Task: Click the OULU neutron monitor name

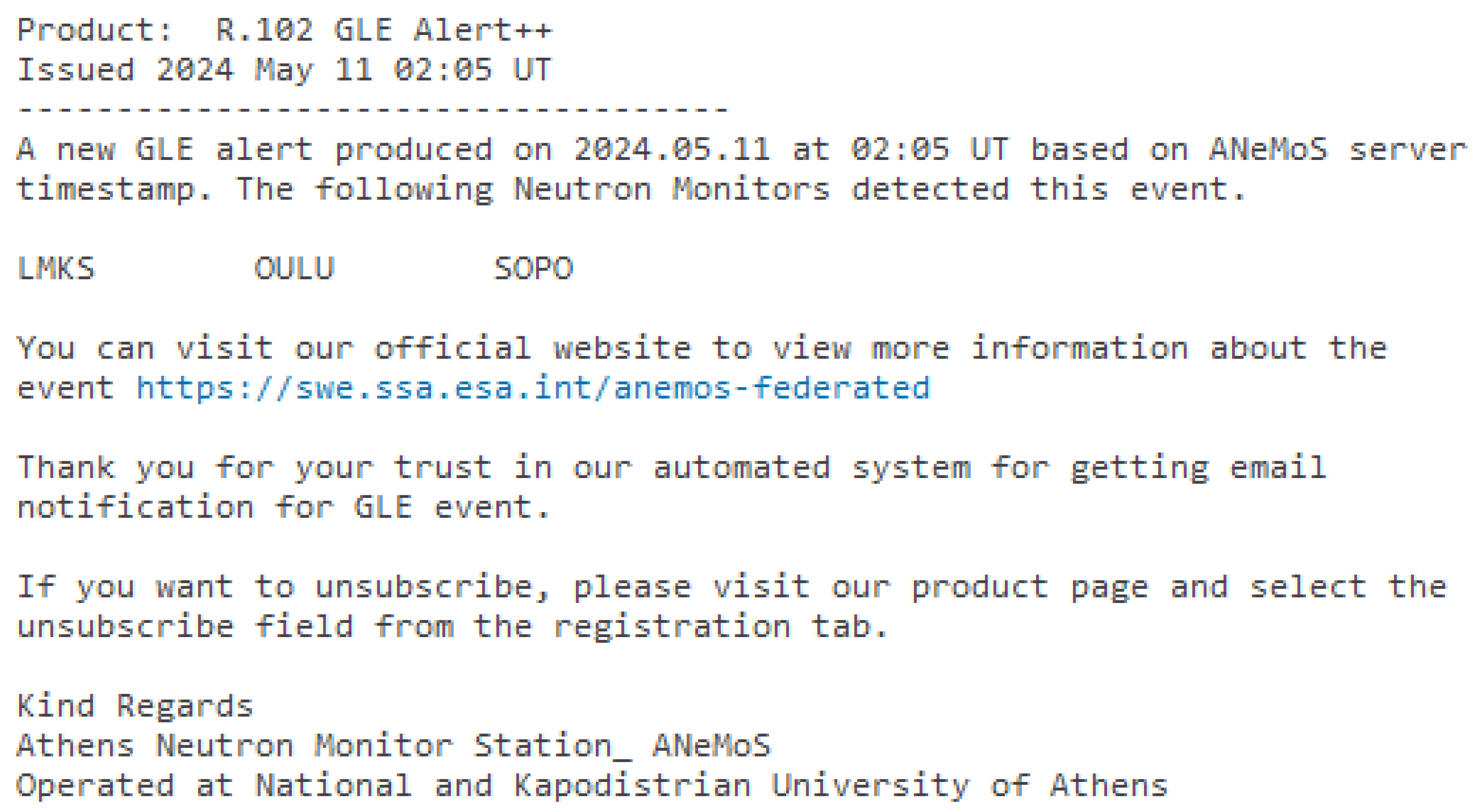Action: tap(294, 269)
